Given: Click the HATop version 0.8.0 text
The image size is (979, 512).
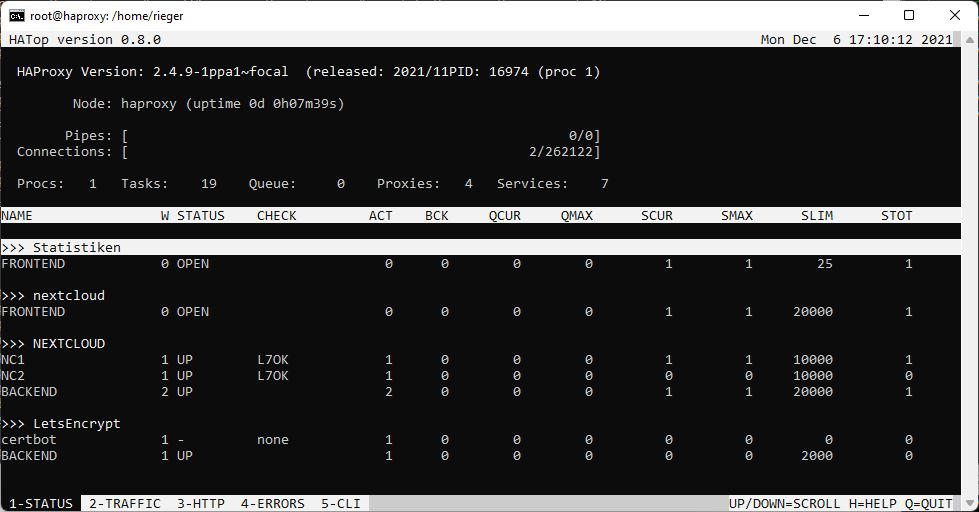Looking at the screenshot, I should (85, 39).
